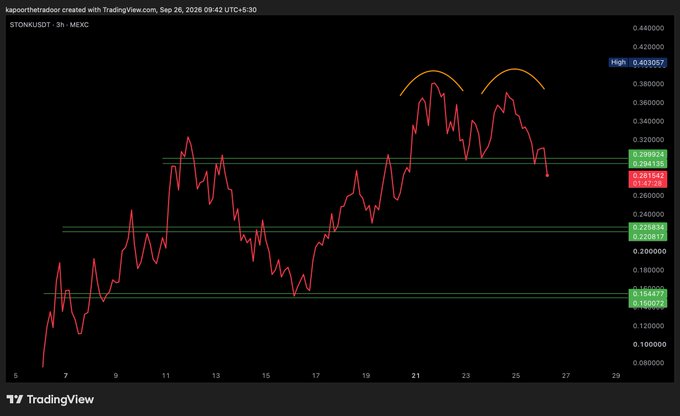Click the 0.260000 price axis value
Viewport: 680px width, 416px height.
(648, 196)
